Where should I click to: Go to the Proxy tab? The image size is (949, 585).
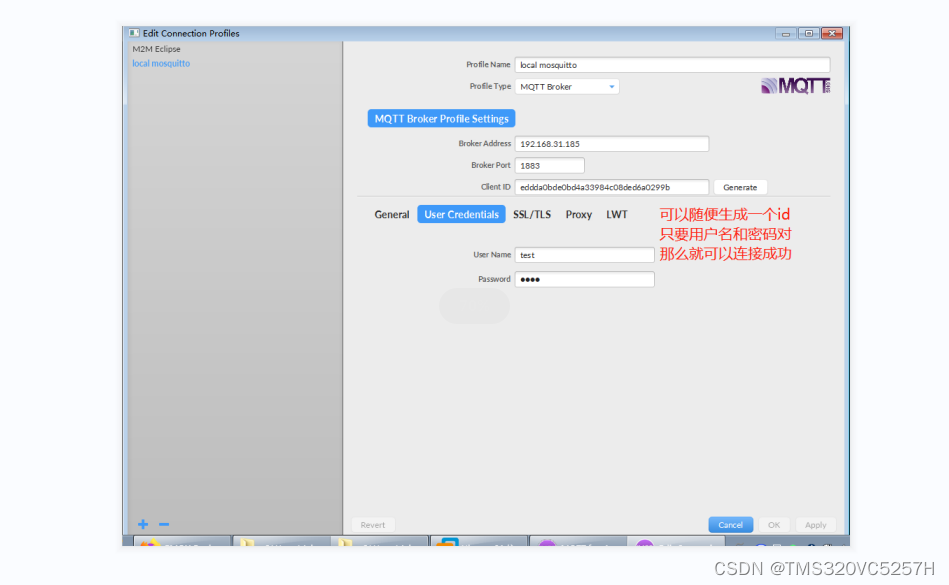579,214
